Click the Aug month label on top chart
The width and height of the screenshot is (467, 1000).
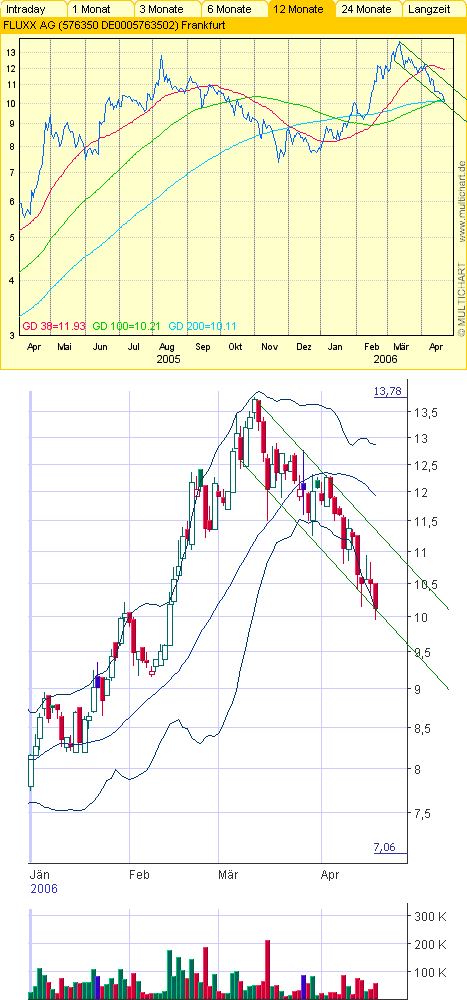pos(167,347)
